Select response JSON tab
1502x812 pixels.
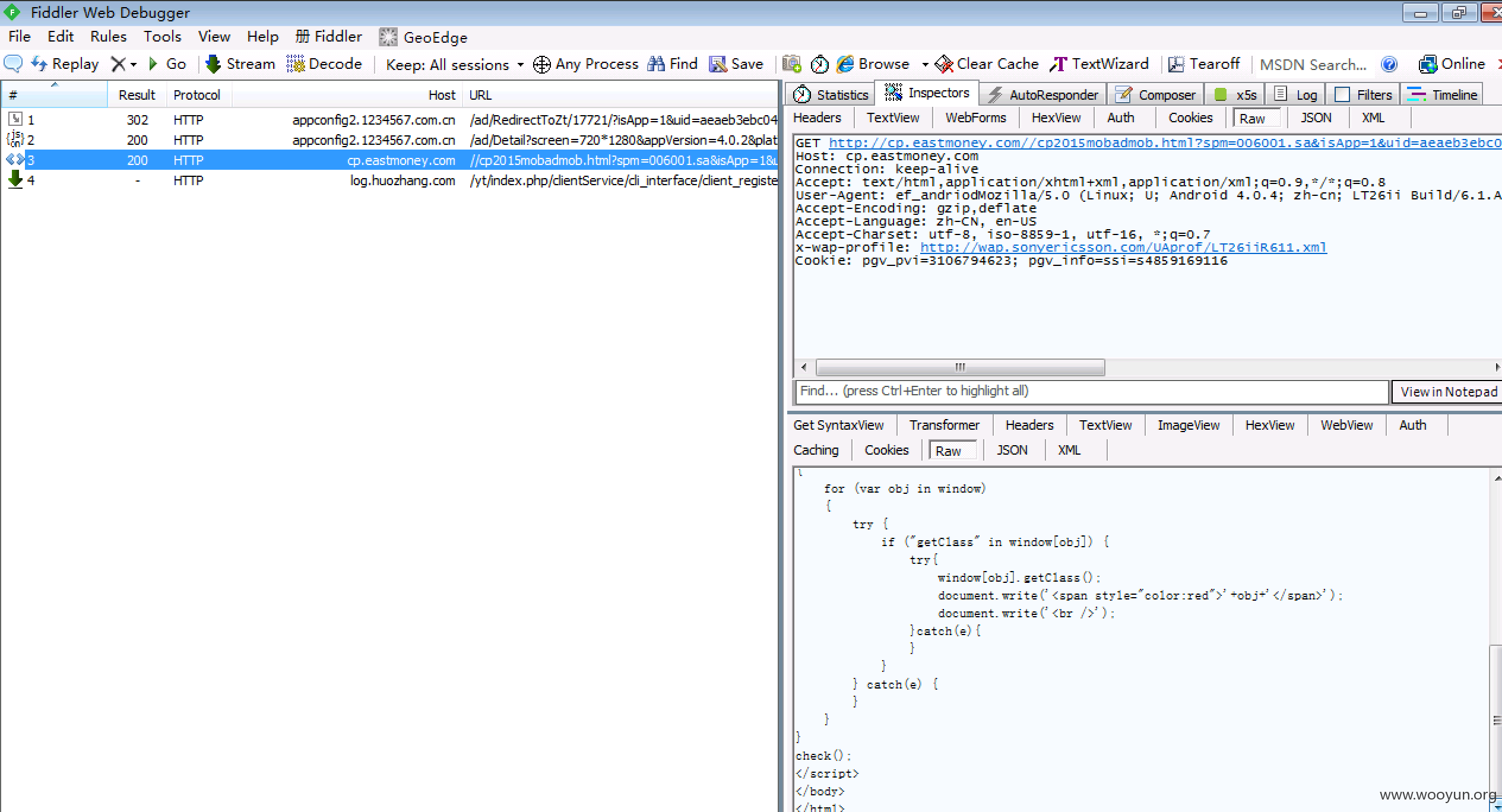coord(1012,450)
